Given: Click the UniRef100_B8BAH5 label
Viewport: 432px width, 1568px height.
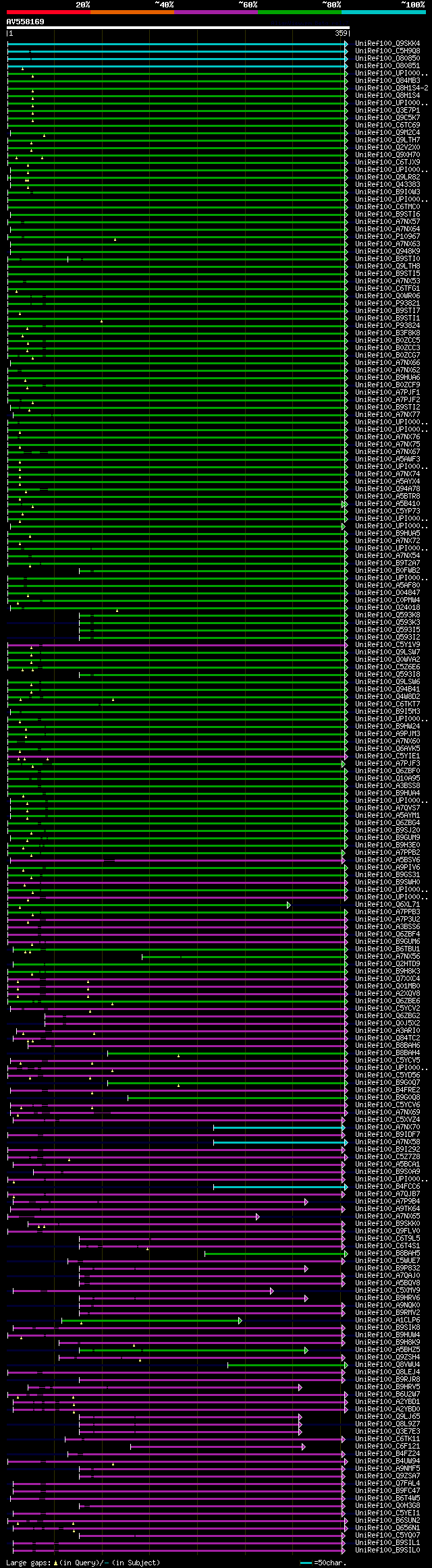Looking at the screenshot, I should (x=387, y=1254).
